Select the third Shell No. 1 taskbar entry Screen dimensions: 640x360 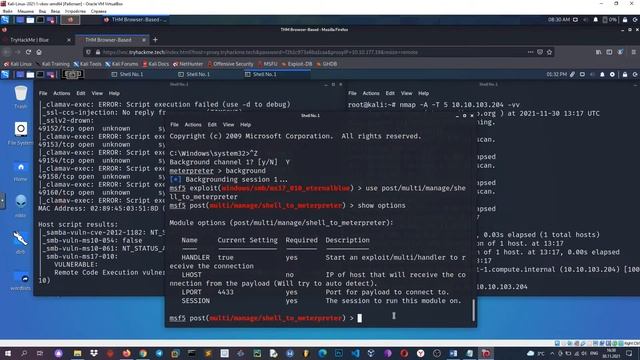pos(261,74)
